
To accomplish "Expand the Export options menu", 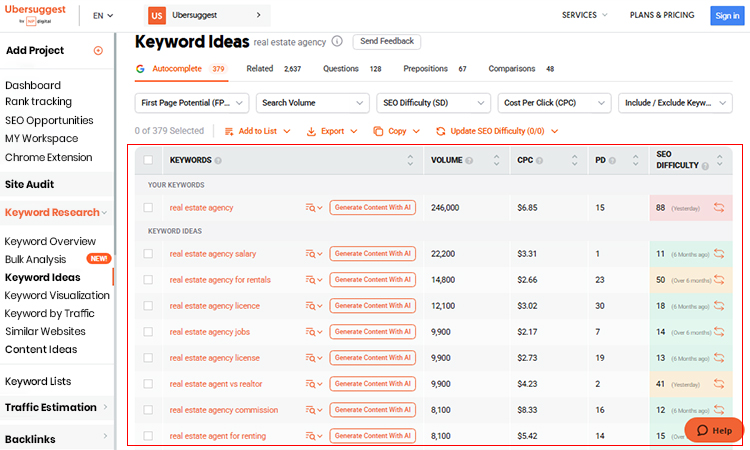I will (332, 131).
